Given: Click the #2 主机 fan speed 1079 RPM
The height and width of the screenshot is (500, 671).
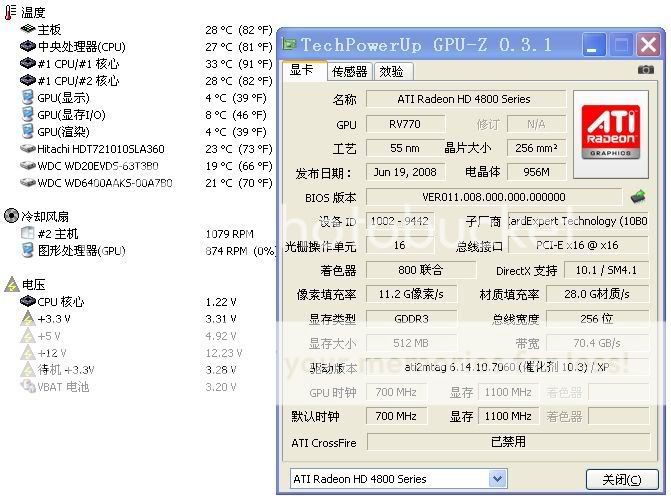Looking at the screenshot, I should point(230,234).
